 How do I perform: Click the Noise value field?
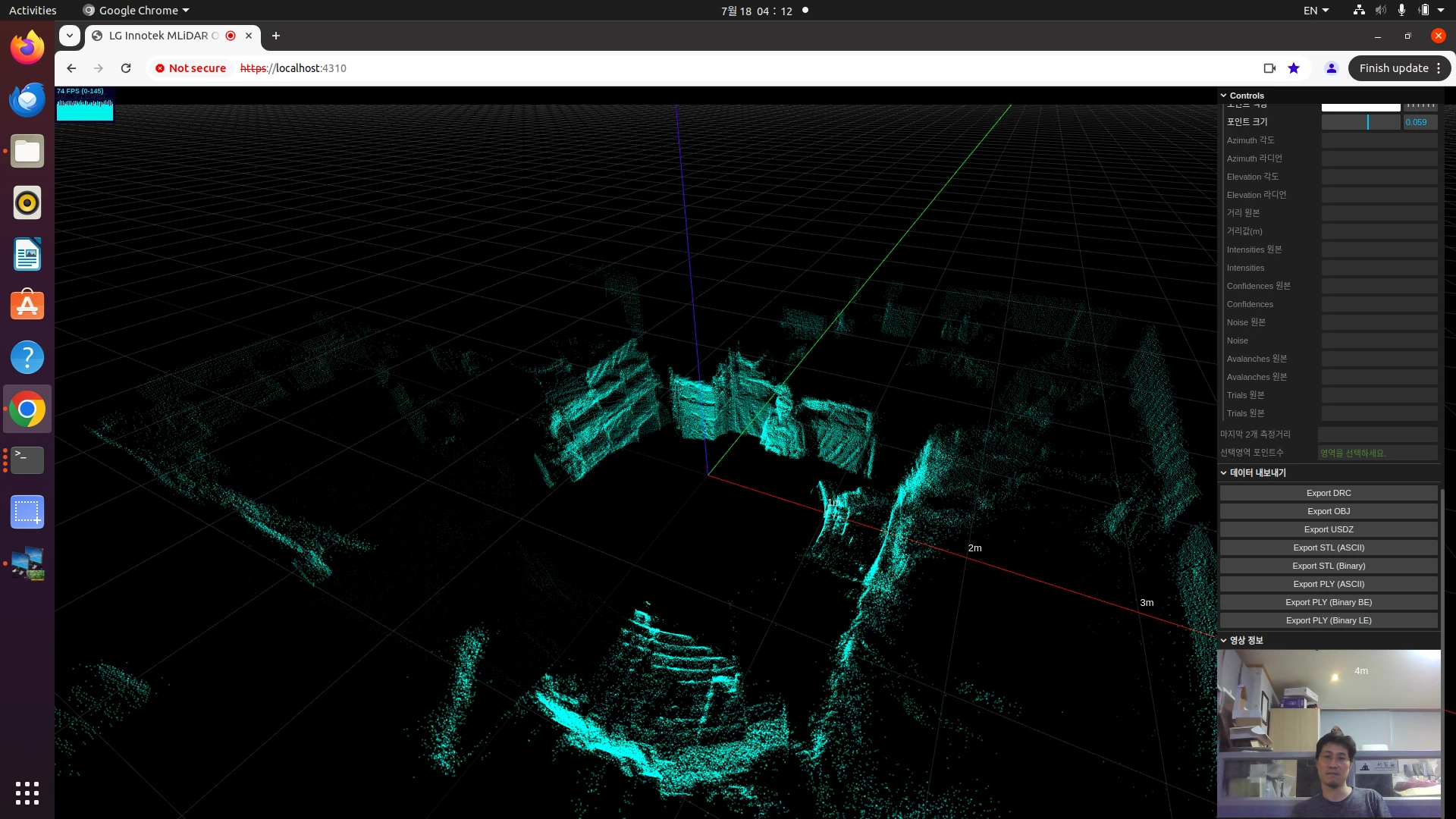(x=1379, y=340)
